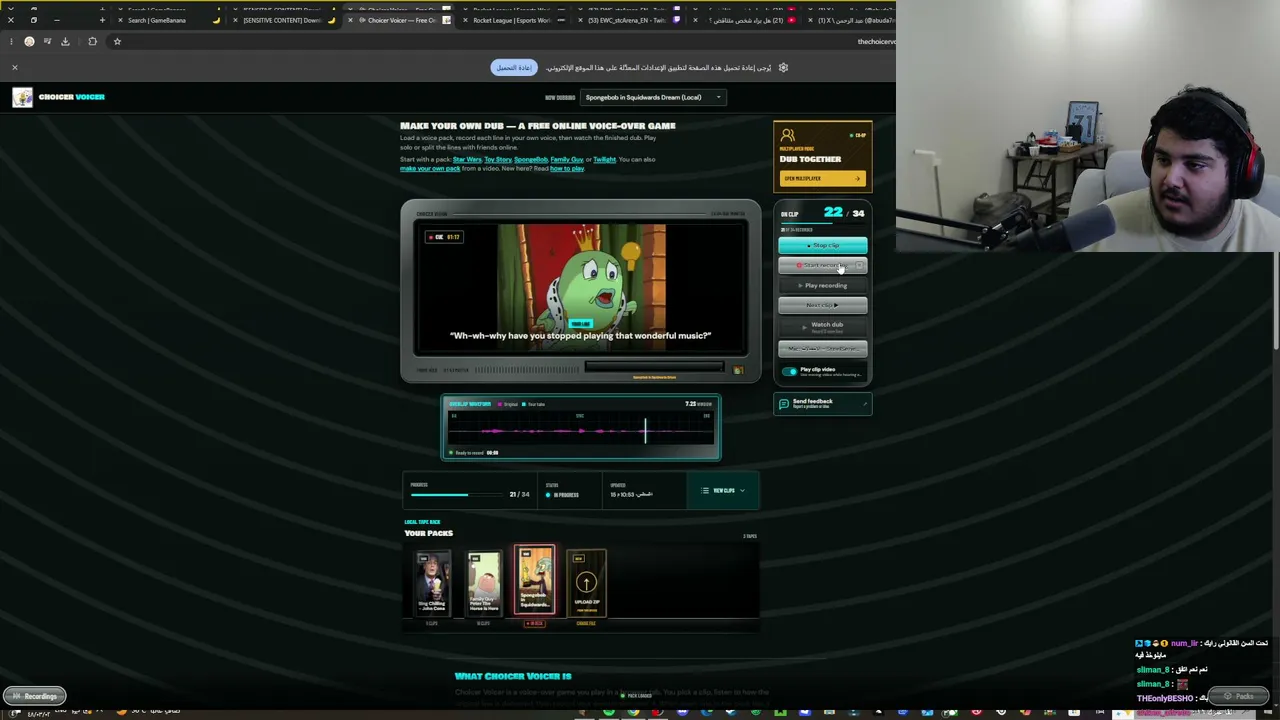Select the Family Guy Peter pack card

tap(484, 582)
